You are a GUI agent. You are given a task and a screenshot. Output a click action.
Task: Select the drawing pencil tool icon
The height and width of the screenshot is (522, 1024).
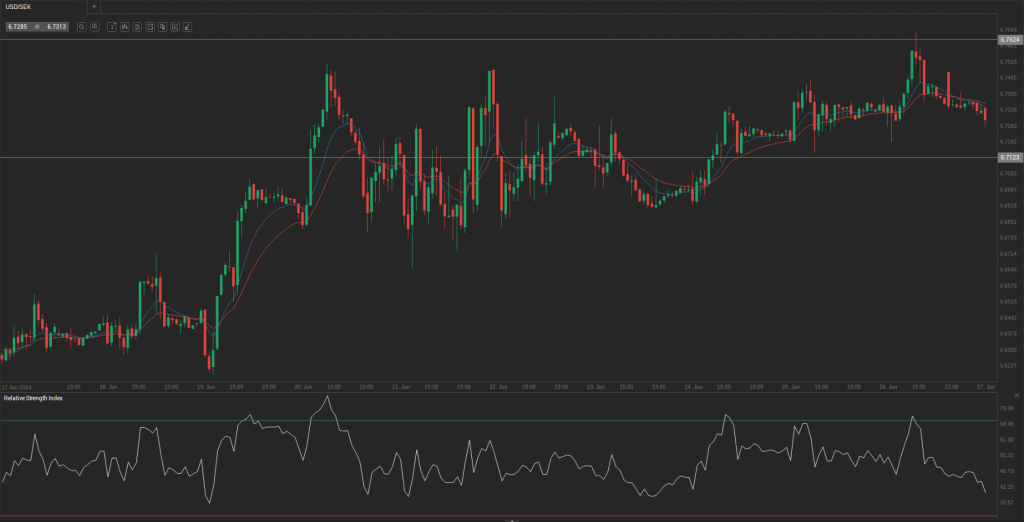[187, 27]
